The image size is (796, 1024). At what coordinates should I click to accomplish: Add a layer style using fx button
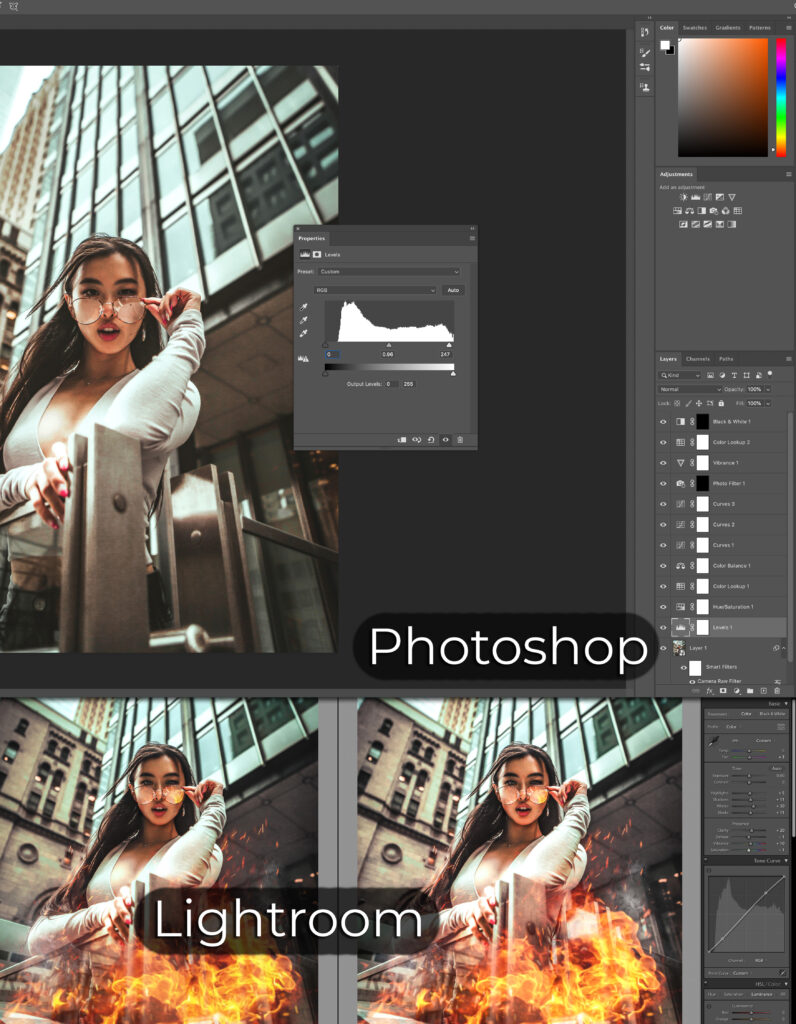tap(710, 691)
